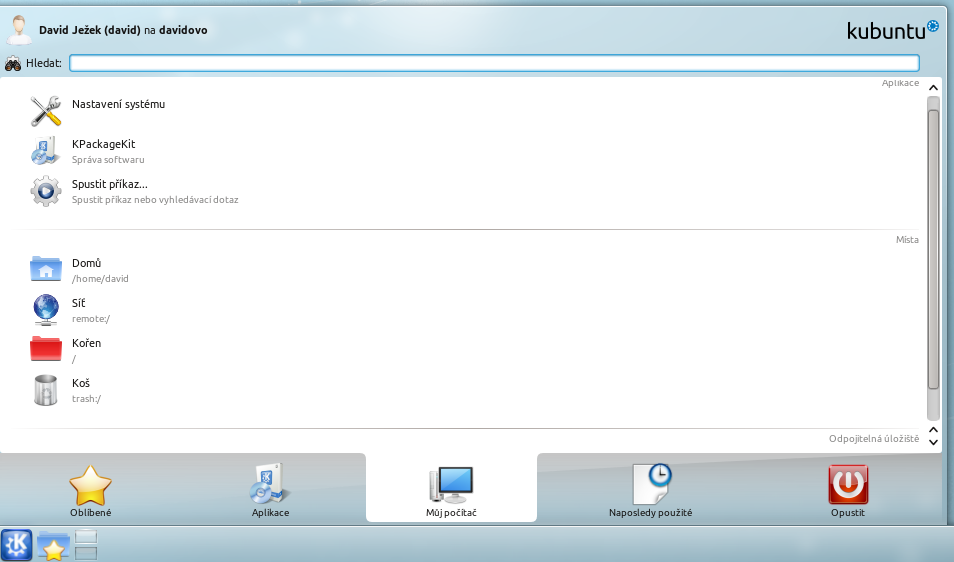The height and width of the screenshot is (562, 954).
Task: Click the Kubuntu logo
Action: tap(893, 30)
